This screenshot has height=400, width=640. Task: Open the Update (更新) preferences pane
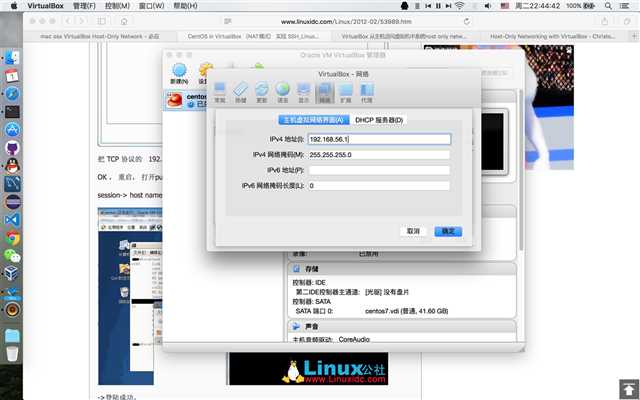tap(262, 93)
